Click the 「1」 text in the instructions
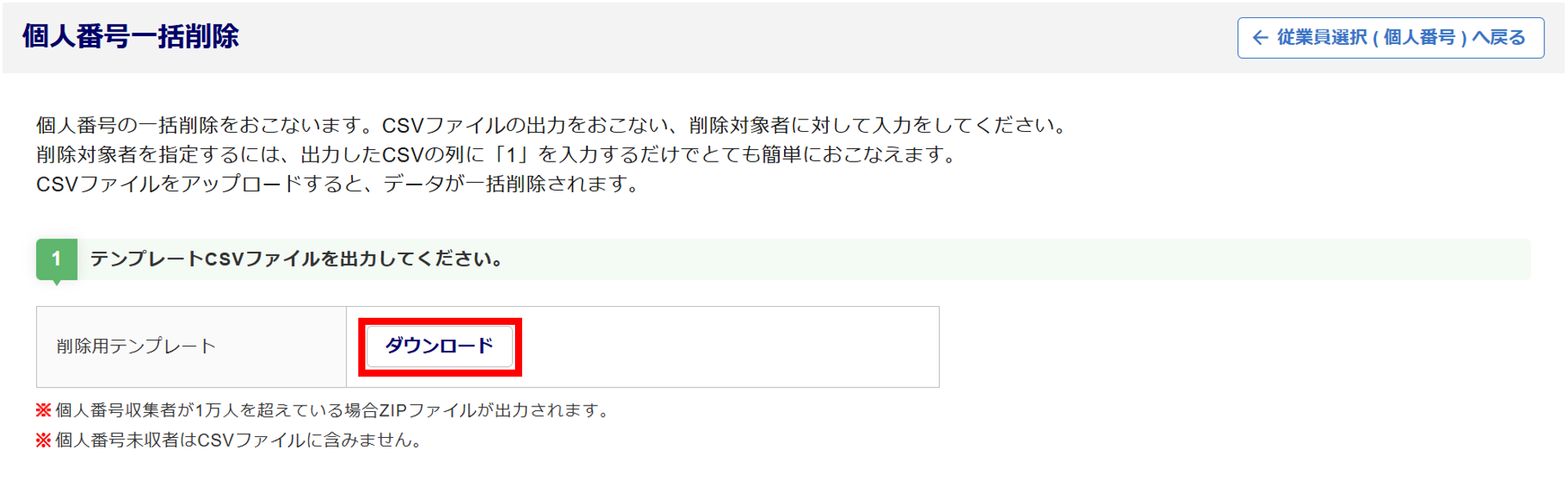Image resolution: width=1568 pixels, height=481 pixels. (x=510, y=155)
